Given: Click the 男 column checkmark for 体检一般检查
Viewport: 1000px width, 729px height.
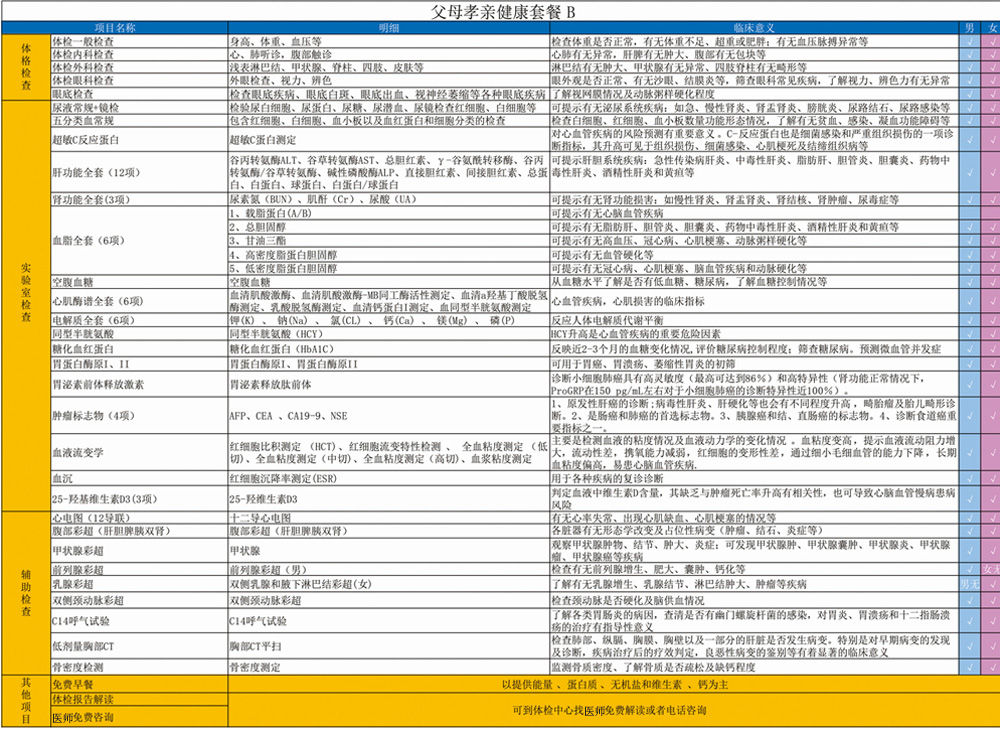Looking at the screenshot, I should coord(969,42).
